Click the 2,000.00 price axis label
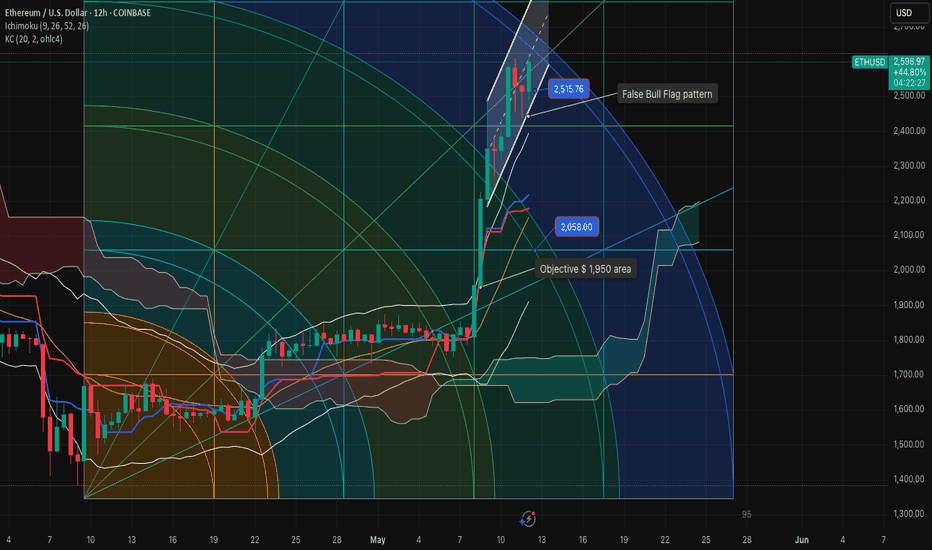 (x=909, y=270)
